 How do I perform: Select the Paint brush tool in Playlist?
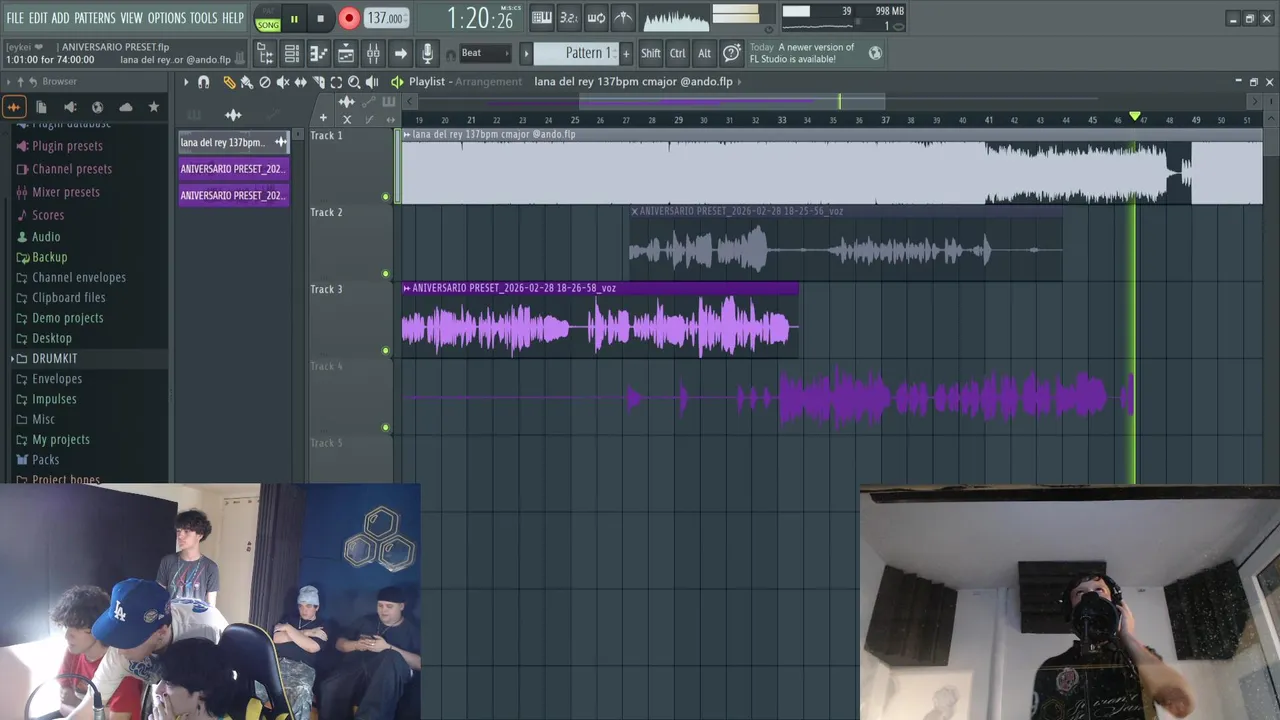point(246,82)
